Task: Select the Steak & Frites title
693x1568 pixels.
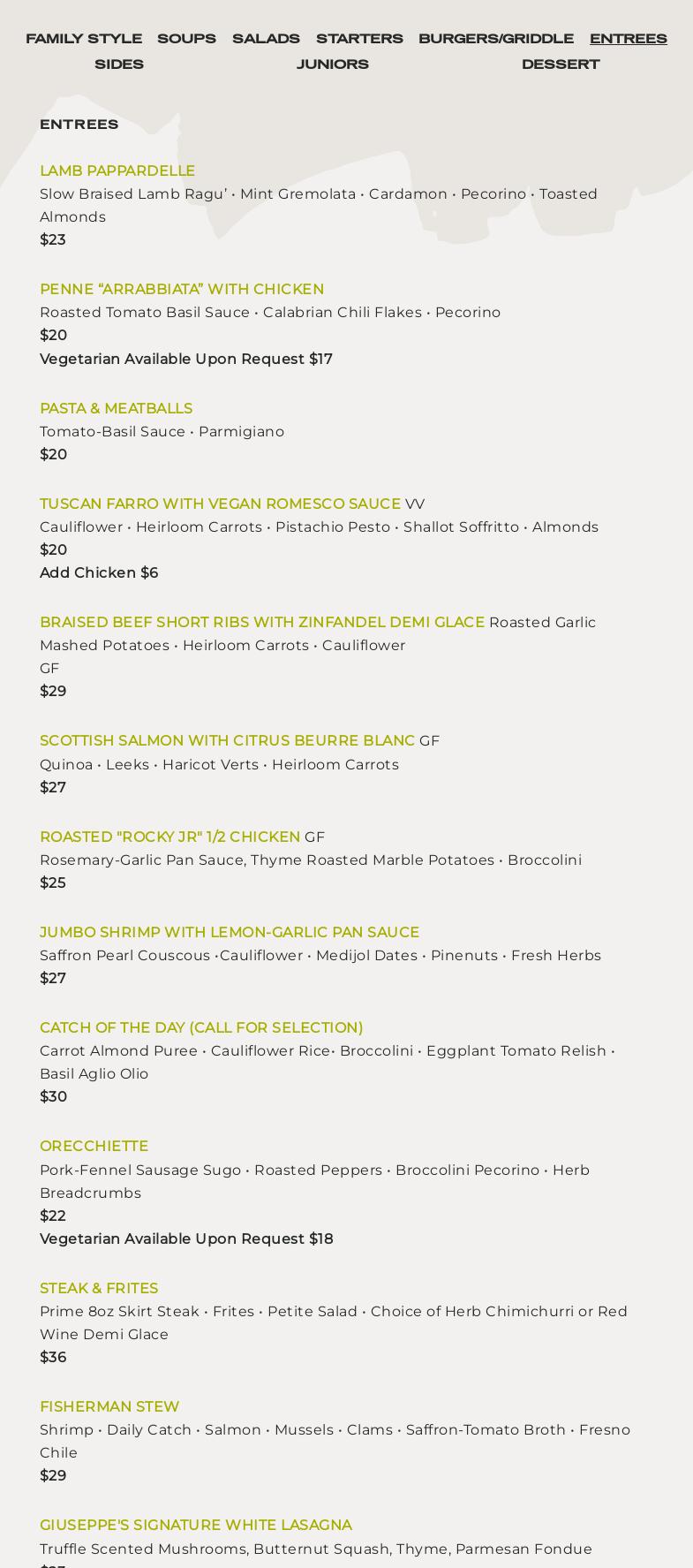Action: tap(99, 1288)
